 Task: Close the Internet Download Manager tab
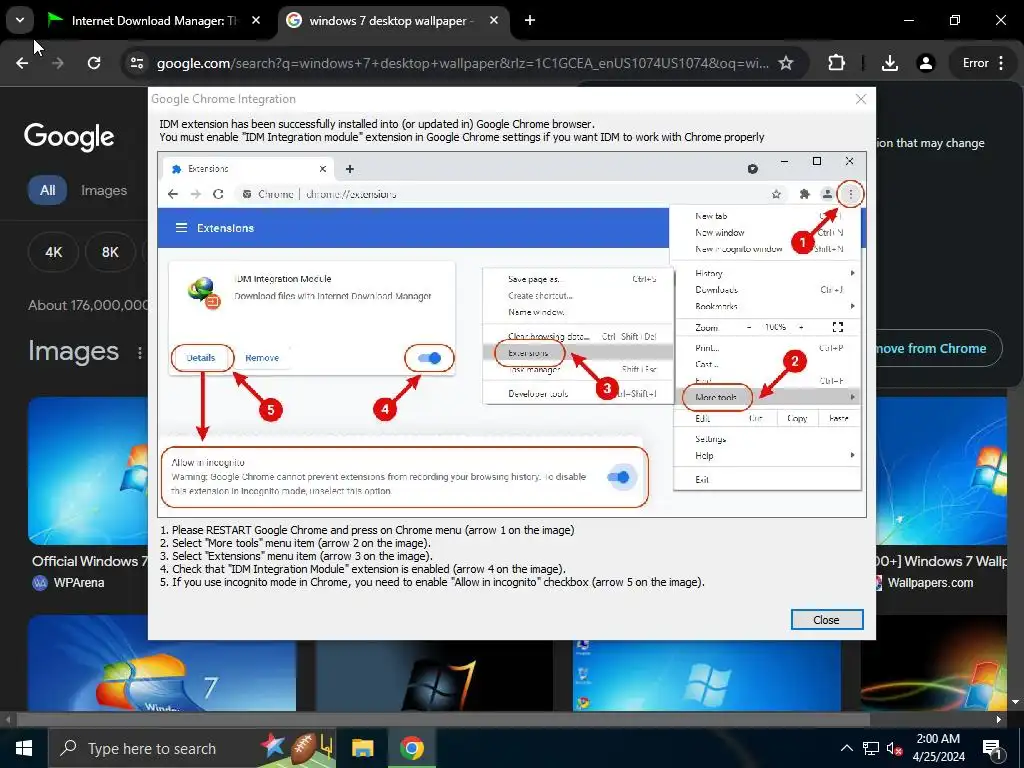coord(256,21)
